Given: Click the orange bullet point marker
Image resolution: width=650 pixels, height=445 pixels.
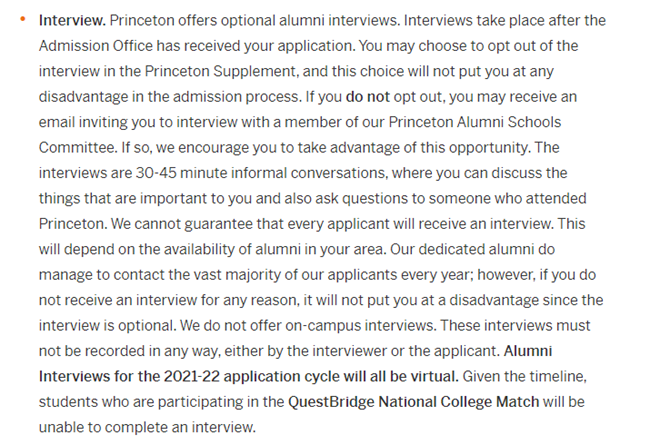Looking at the screenshot, I should (22, 19).
